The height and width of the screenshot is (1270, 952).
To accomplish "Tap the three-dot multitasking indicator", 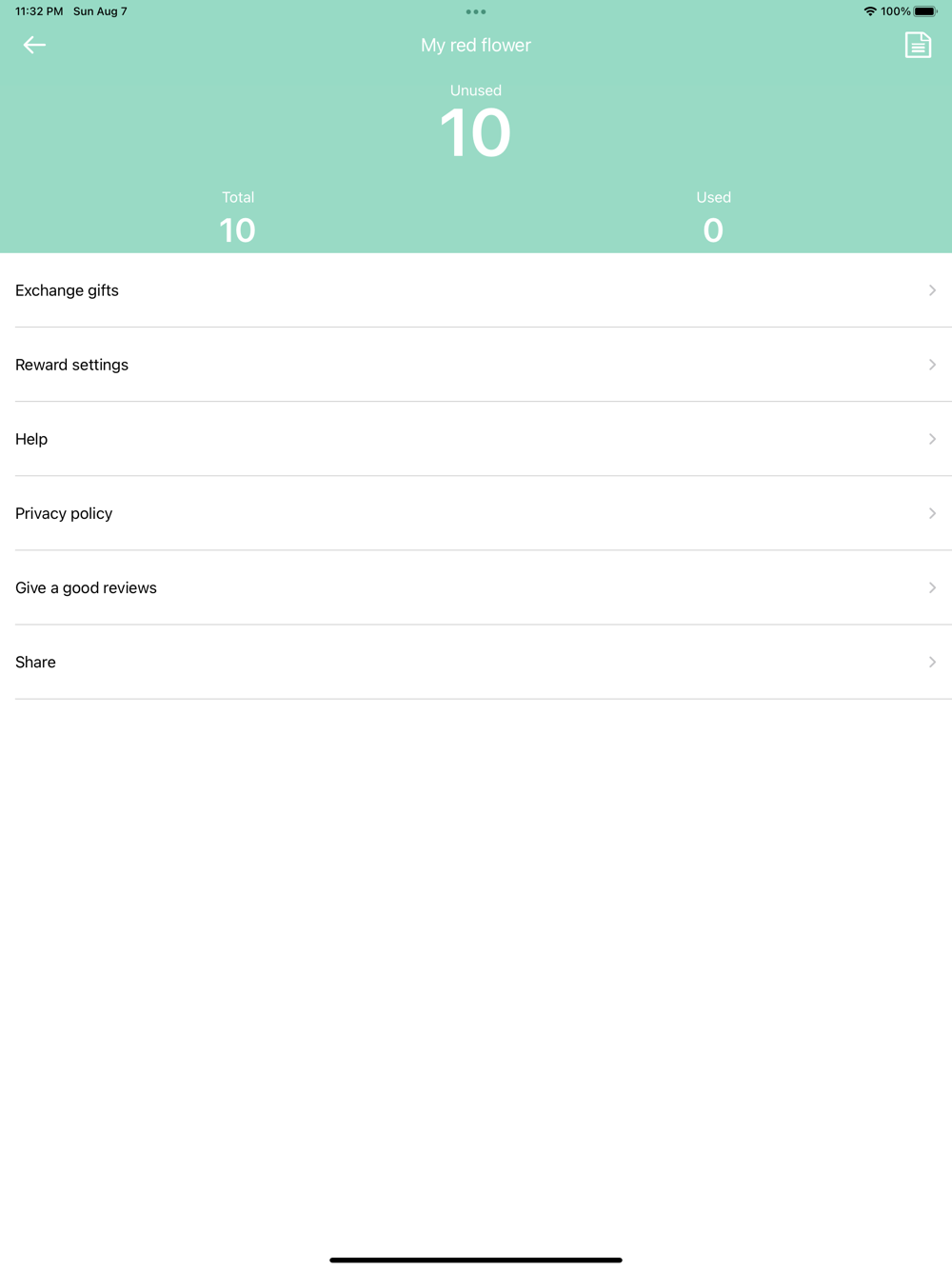I will click(x=476, y=11).
